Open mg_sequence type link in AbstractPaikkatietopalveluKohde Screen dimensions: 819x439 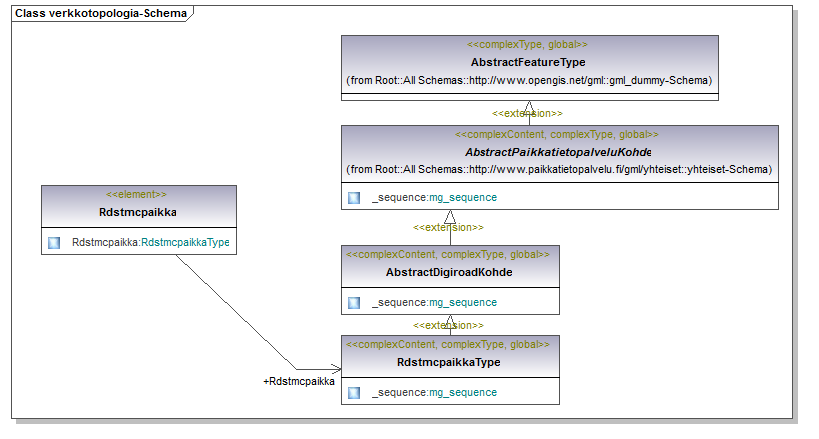coord(463,198)
